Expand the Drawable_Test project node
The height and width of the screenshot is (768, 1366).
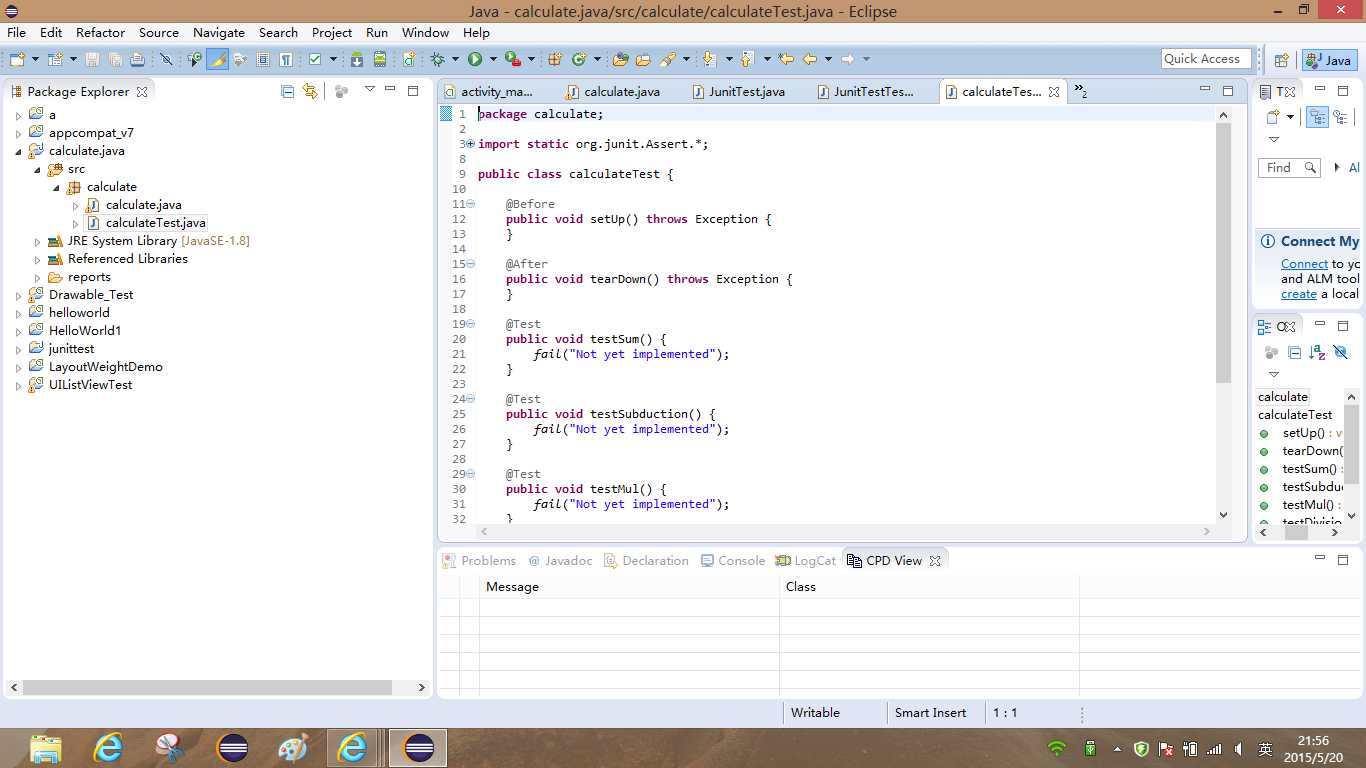18,295
